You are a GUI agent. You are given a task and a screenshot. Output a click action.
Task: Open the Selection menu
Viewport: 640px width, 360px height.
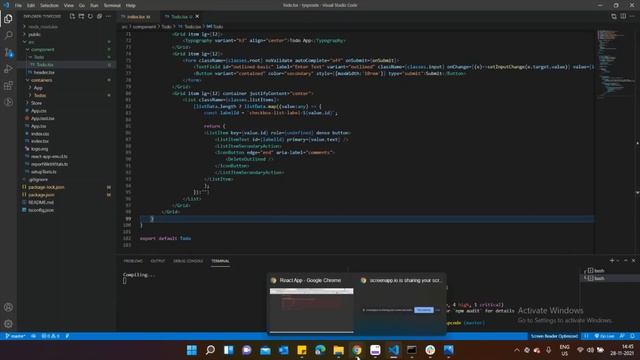tap(49, 5)
